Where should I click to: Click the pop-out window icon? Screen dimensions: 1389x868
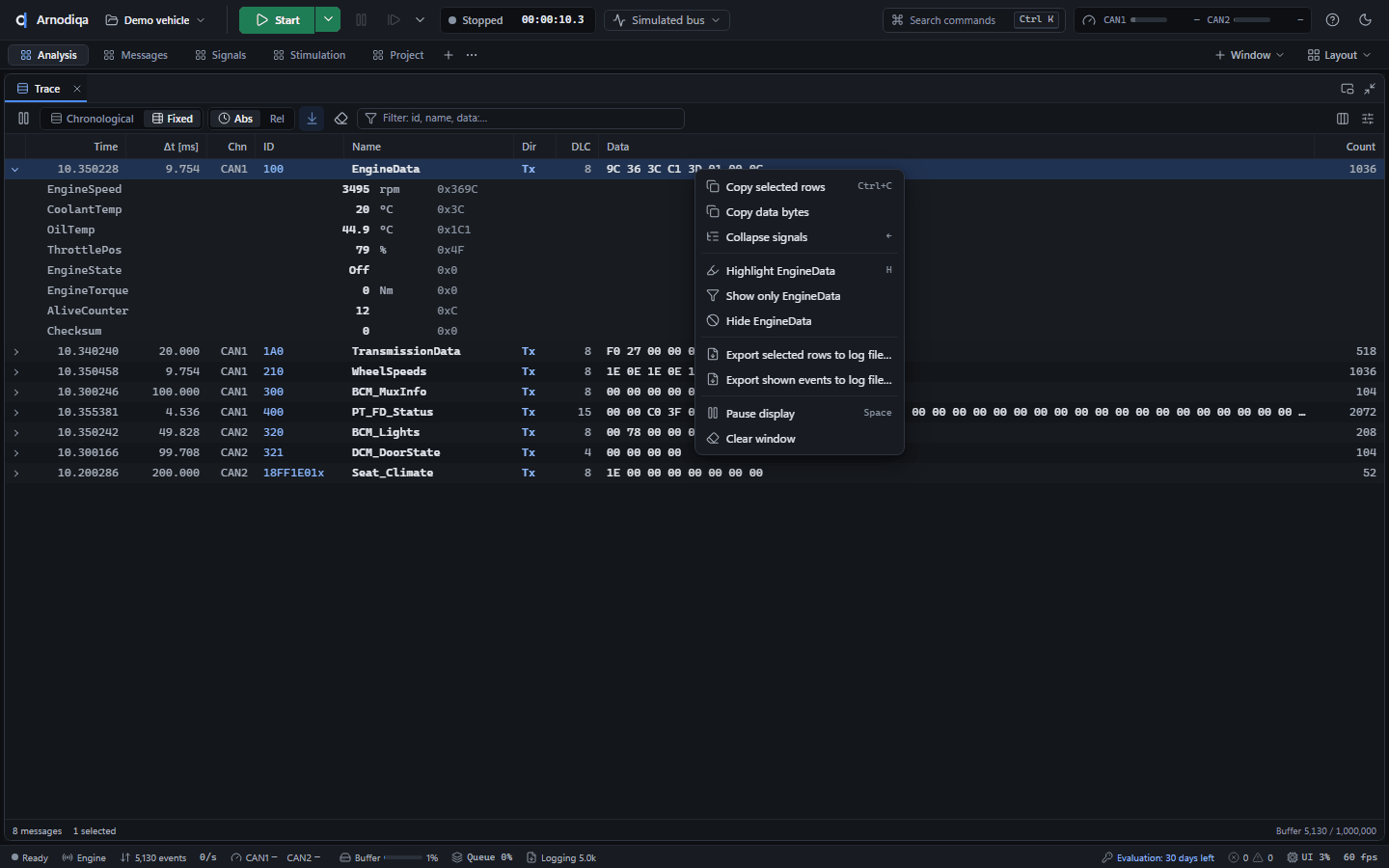(x=1348, y=89)
